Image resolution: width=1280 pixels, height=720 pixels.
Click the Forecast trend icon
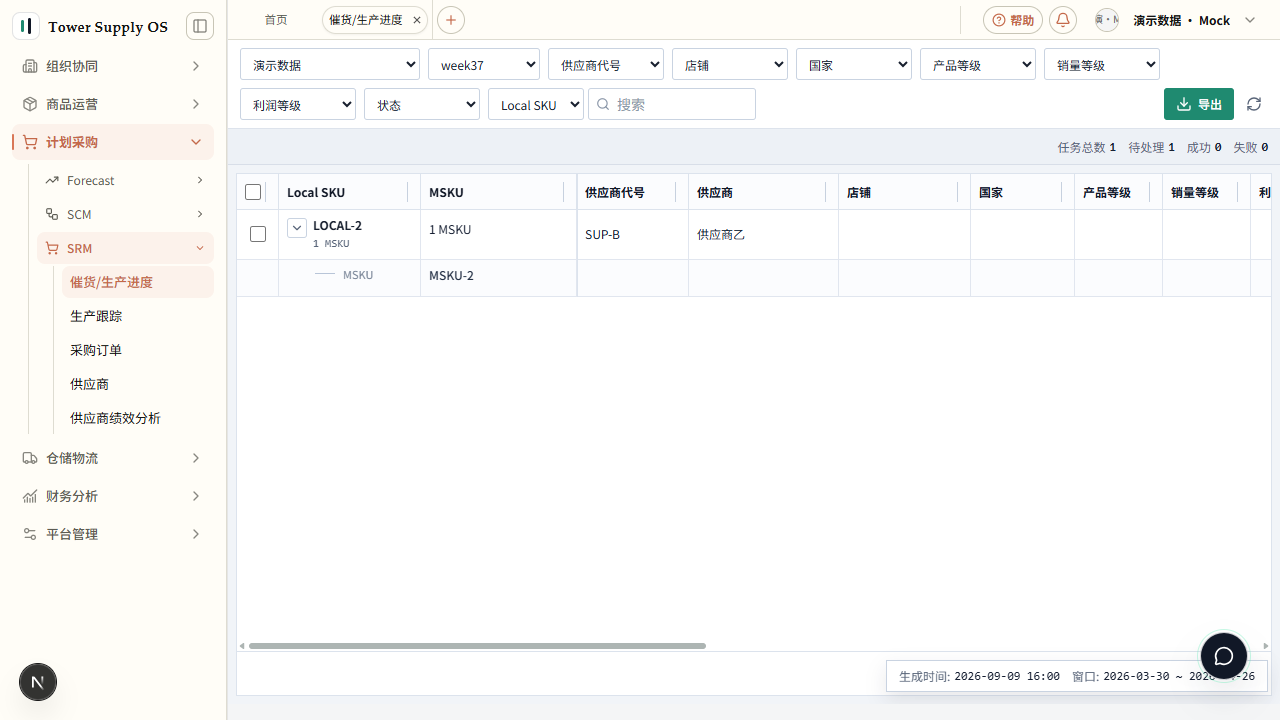52,180
